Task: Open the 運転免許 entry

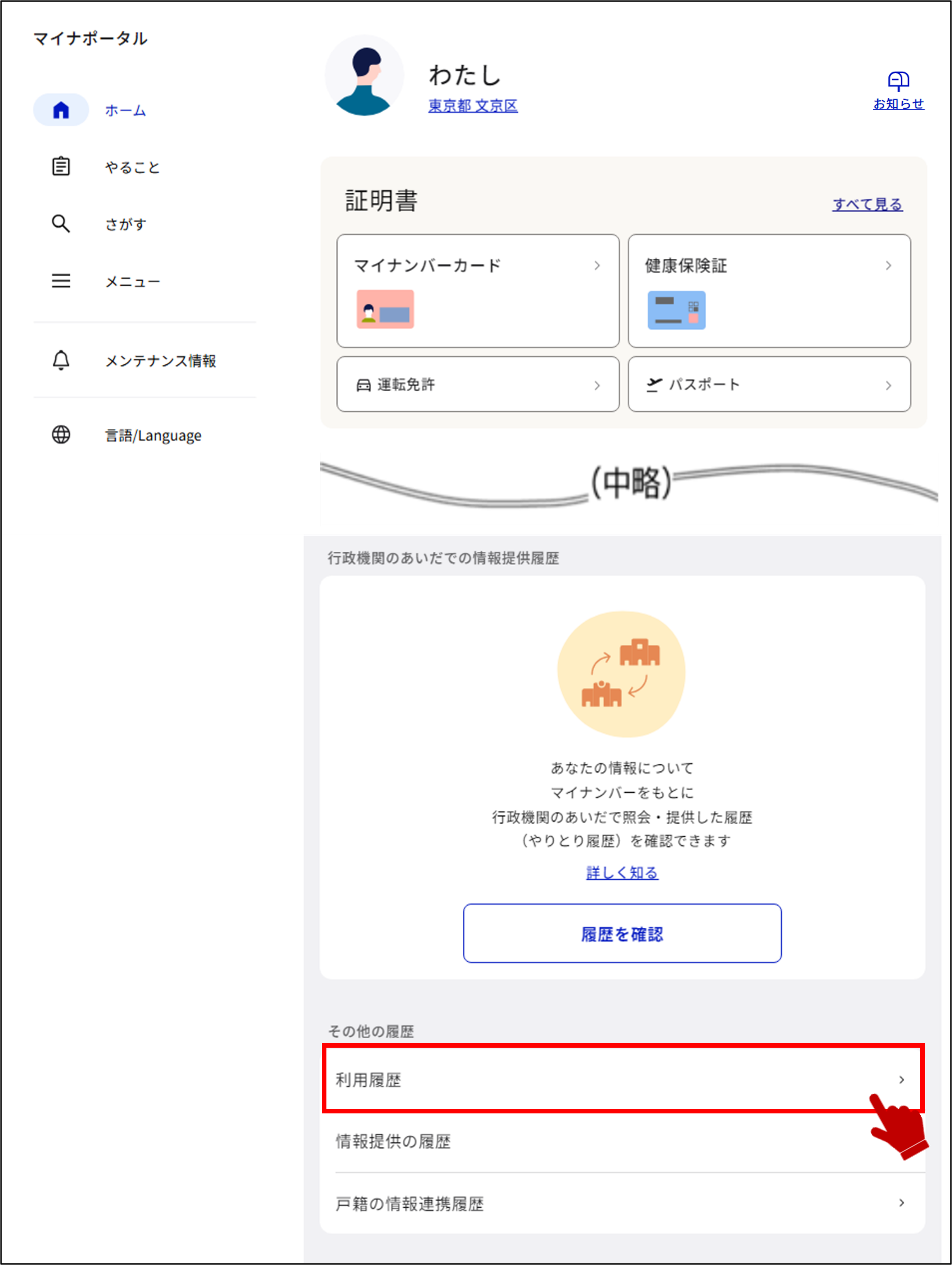Action: pyautogui.click(x=478, y=384)
